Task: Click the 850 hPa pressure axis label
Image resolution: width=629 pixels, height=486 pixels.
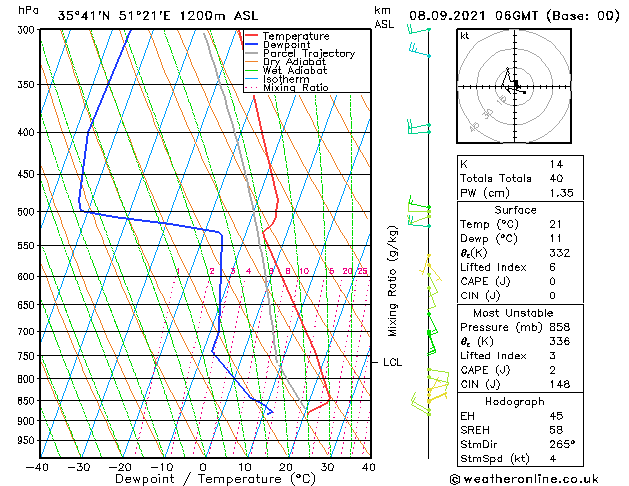Action: click(x=26, y=401)
